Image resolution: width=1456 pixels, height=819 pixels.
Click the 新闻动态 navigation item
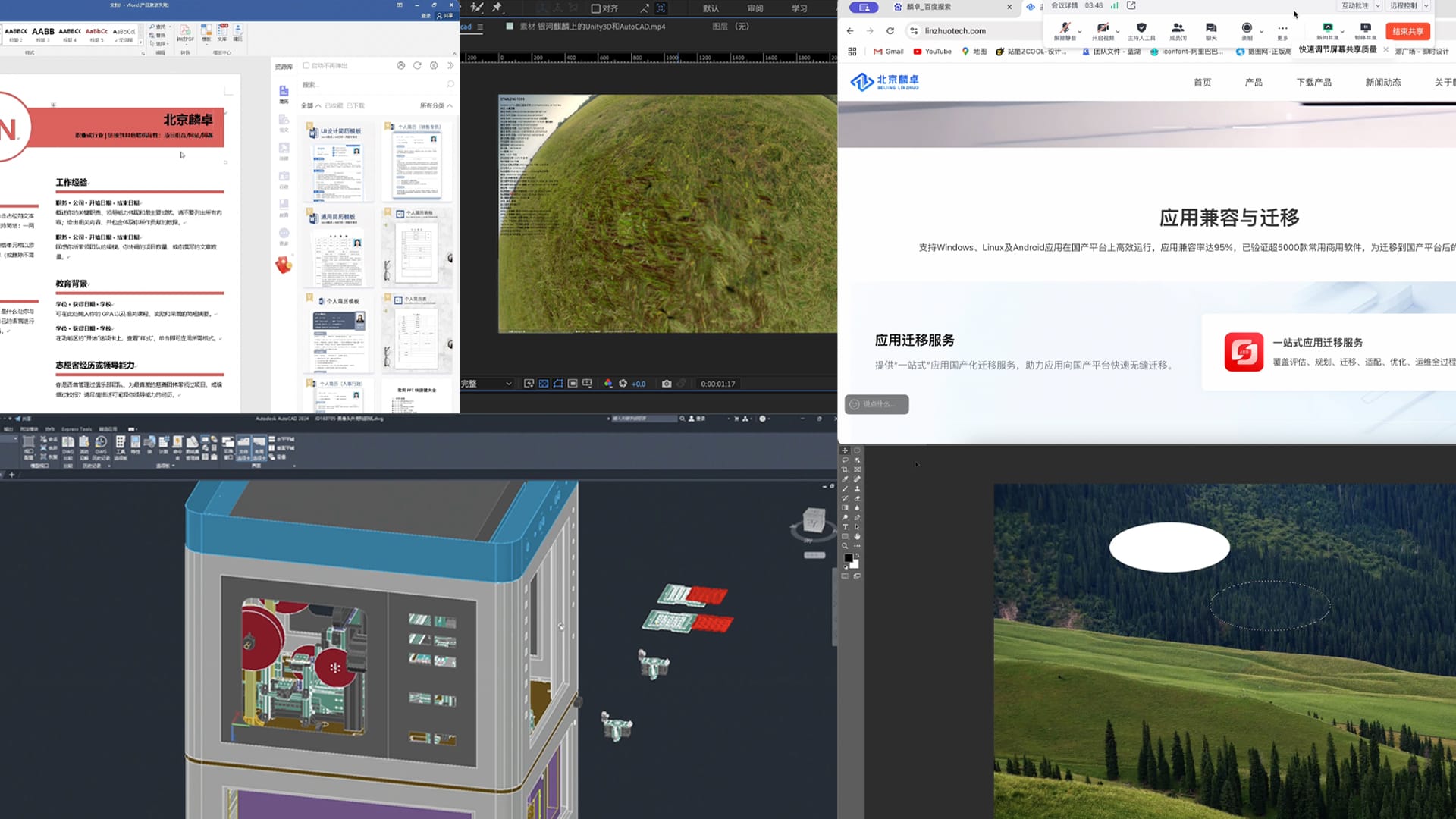pos(1382,83)
